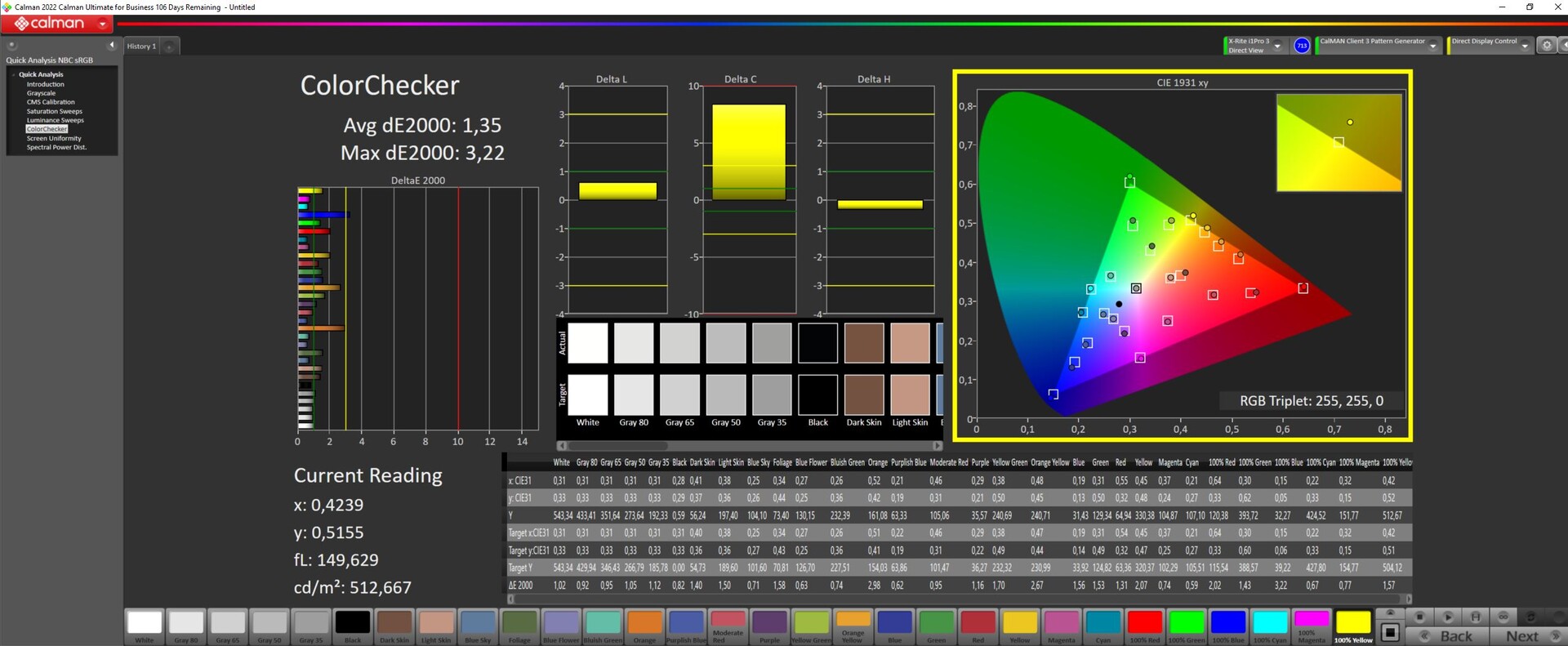Image resolution: width=1568 pixels, height=646 pixels.
Task: Collapse the left workflow panel with arrow
Action: click(x=111, y=46)
